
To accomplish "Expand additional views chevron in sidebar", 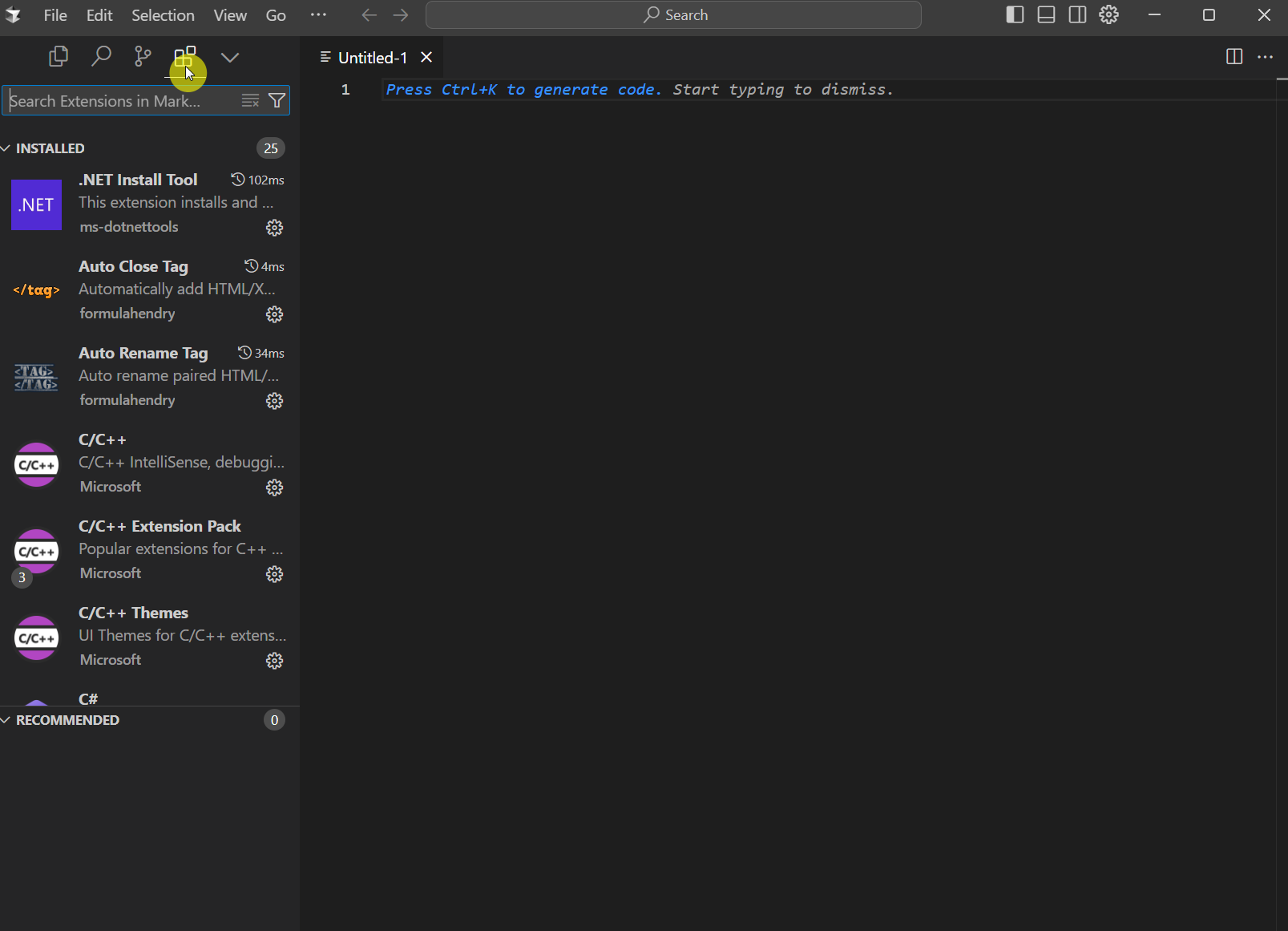I will 230,57.
